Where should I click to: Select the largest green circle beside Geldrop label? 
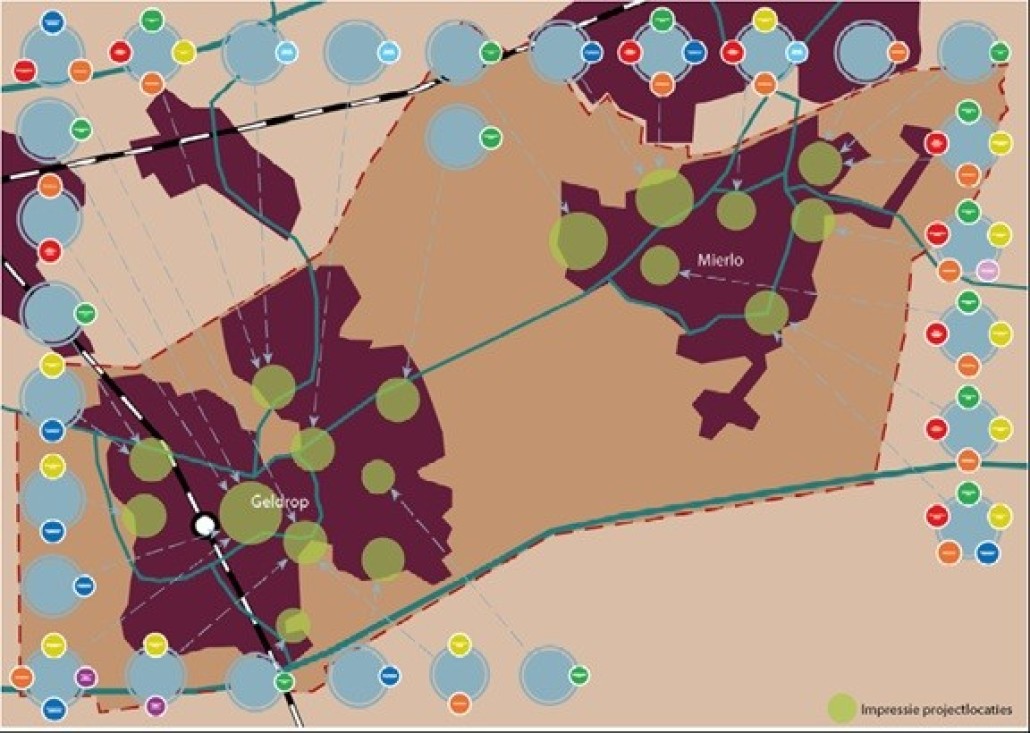[x=249, y=513]
